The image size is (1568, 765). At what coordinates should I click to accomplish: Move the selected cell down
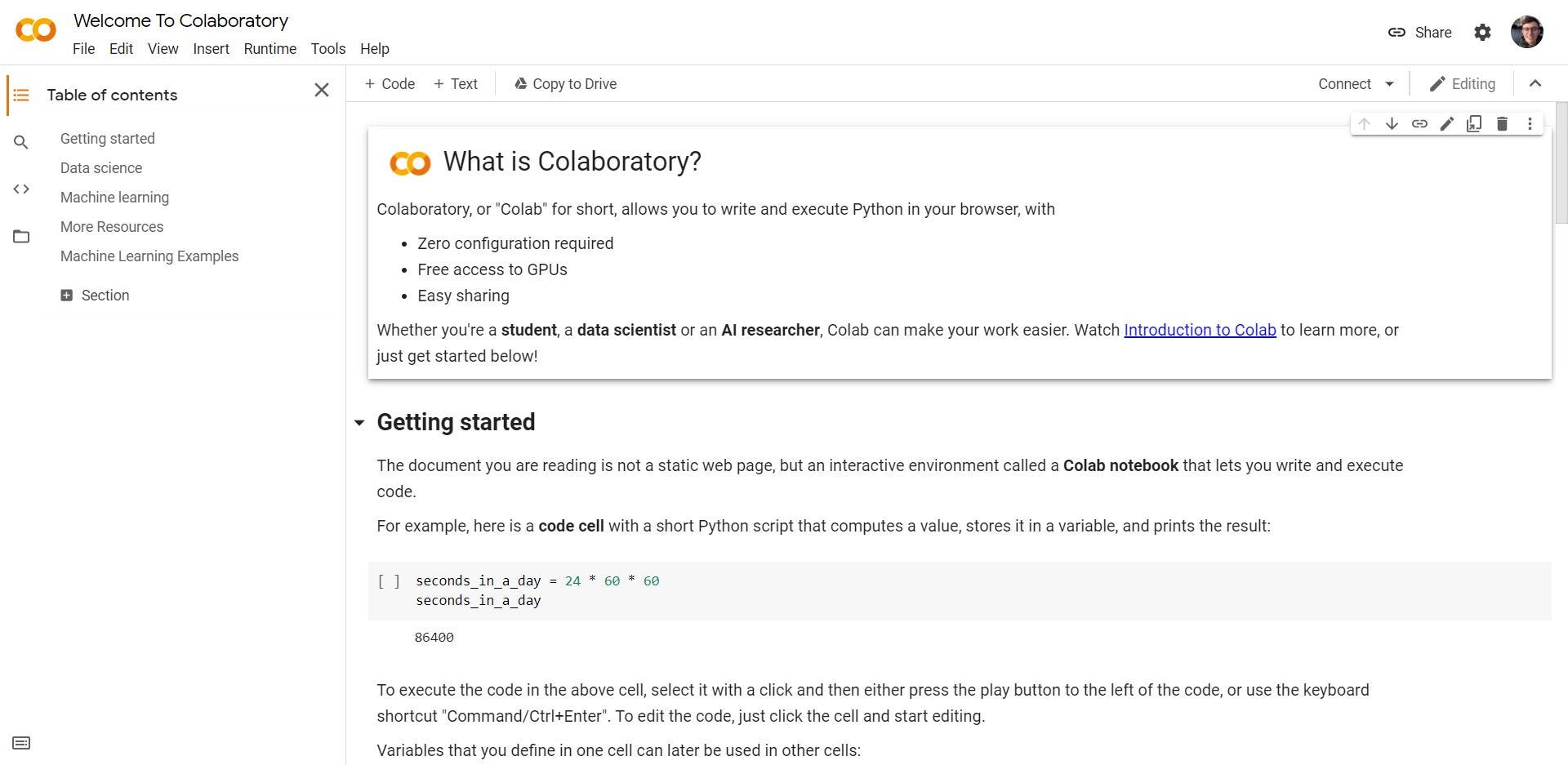[x=1392, y=124]
